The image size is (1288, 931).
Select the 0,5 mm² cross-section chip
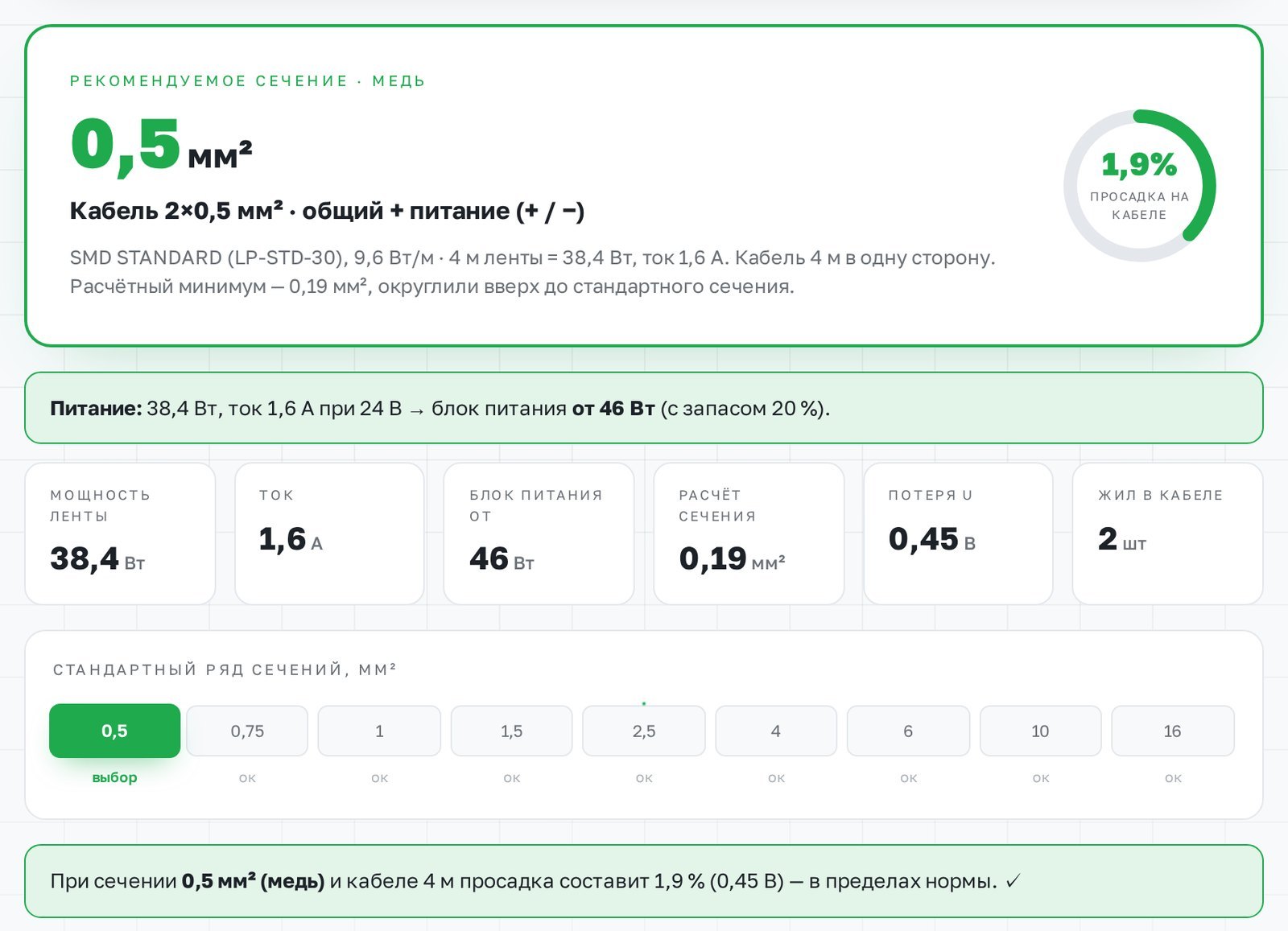point(114,731)
